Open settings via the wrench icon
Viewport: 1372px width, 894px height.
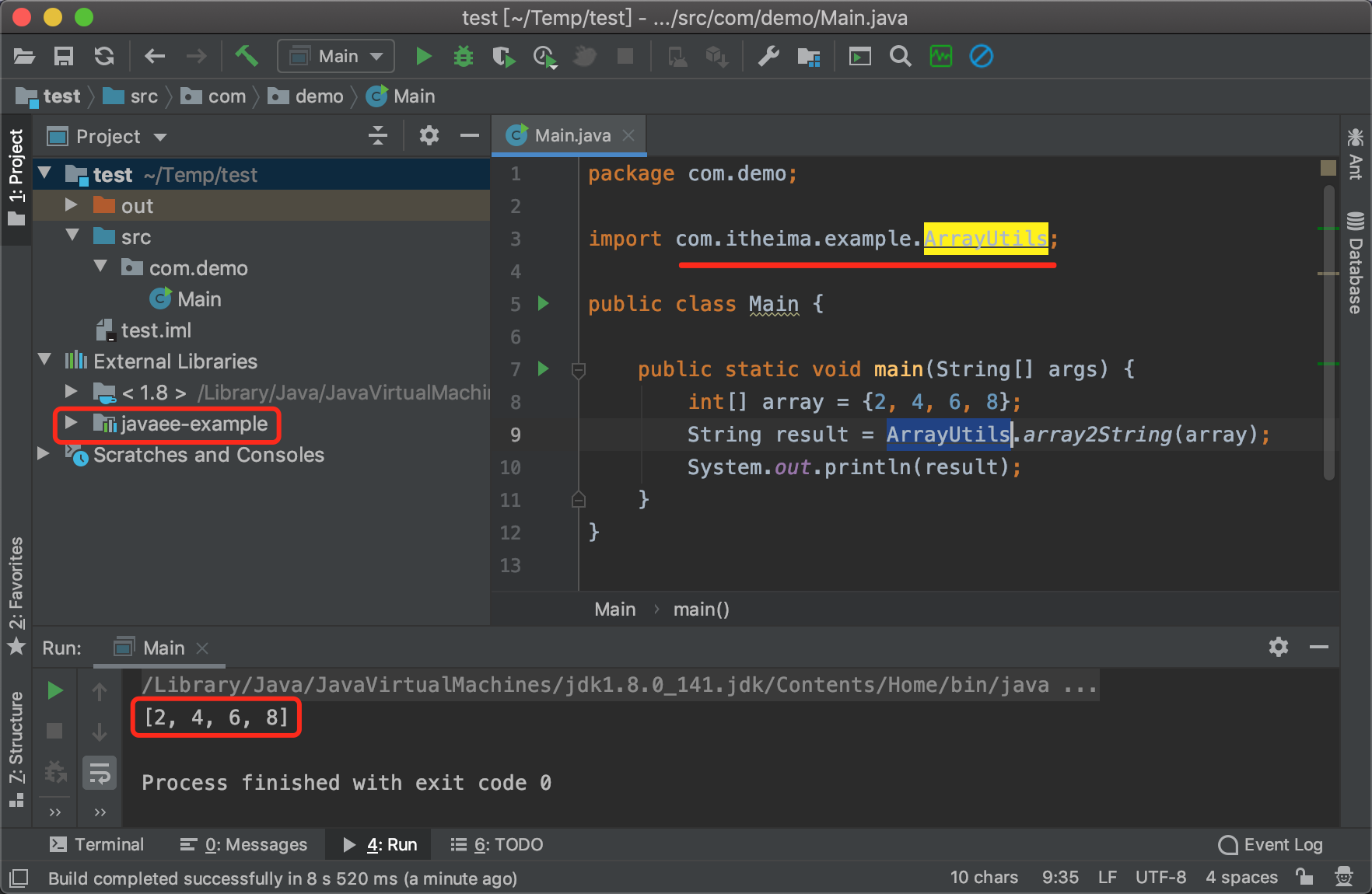coord(768,56)
